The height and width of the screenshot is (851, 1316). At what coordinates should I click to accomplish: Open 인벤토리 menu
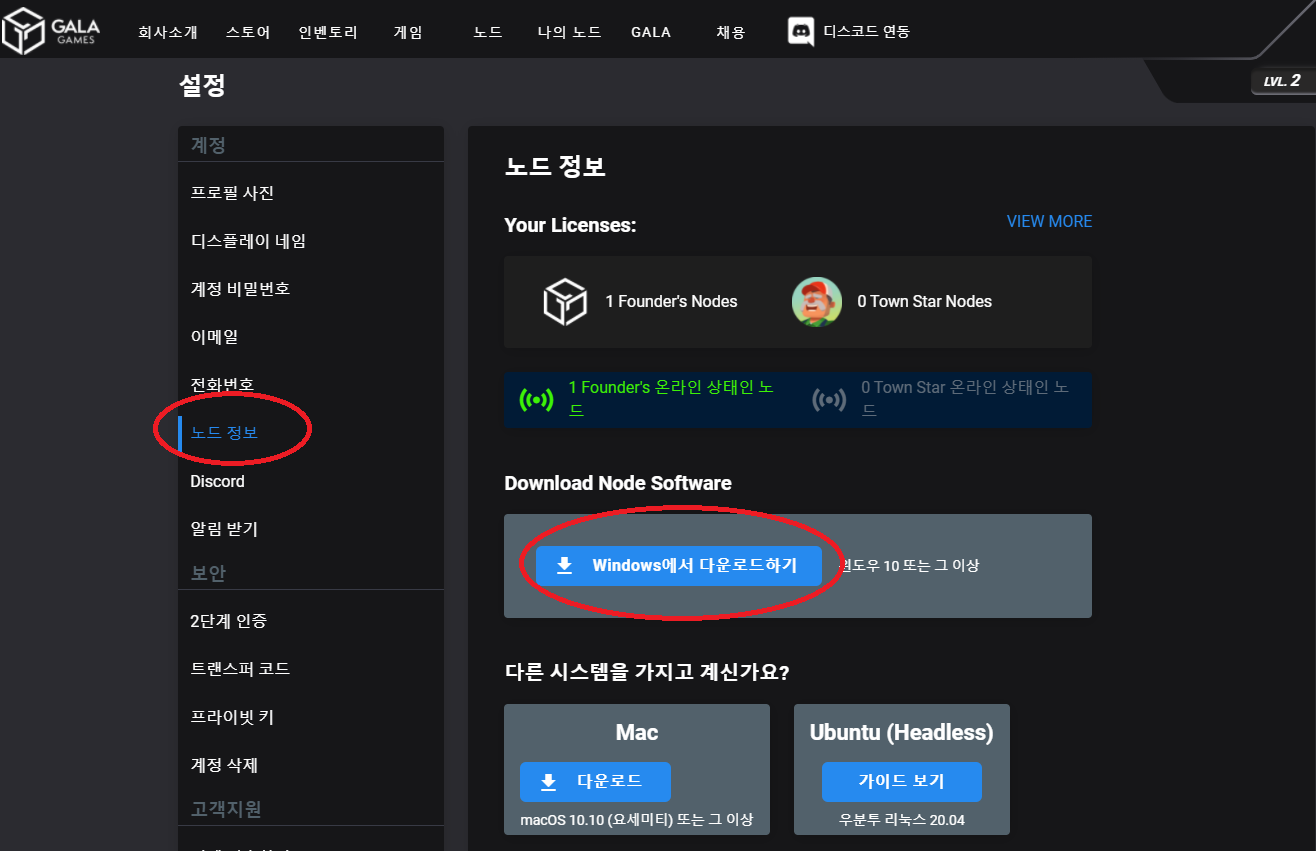click(x=328, y=32)
